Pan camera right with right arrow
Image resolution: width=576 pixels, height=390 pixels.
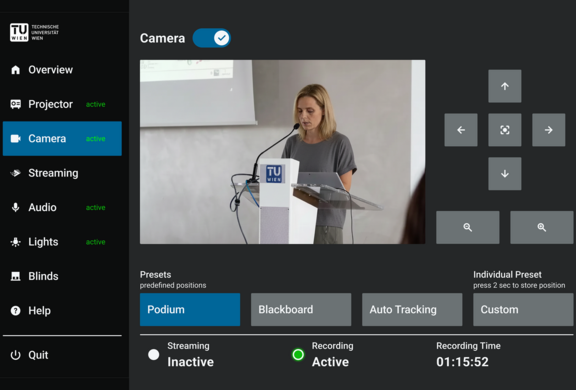(548, 130)
